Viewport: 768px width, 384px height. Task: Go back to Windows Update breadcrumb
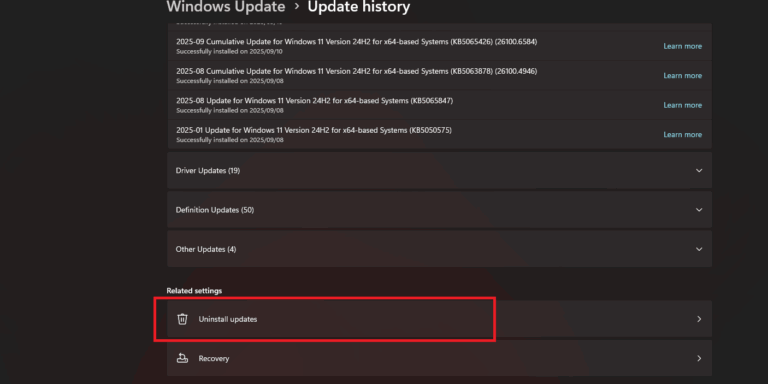(226, 7)
